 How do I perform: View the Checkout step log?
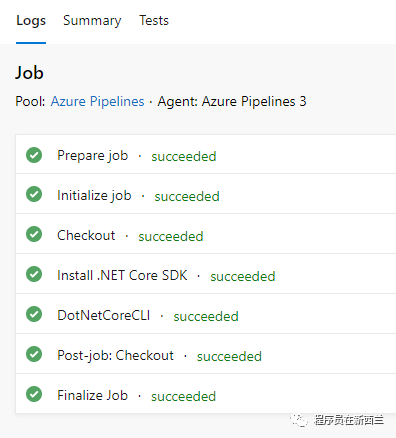pos(206,234)
